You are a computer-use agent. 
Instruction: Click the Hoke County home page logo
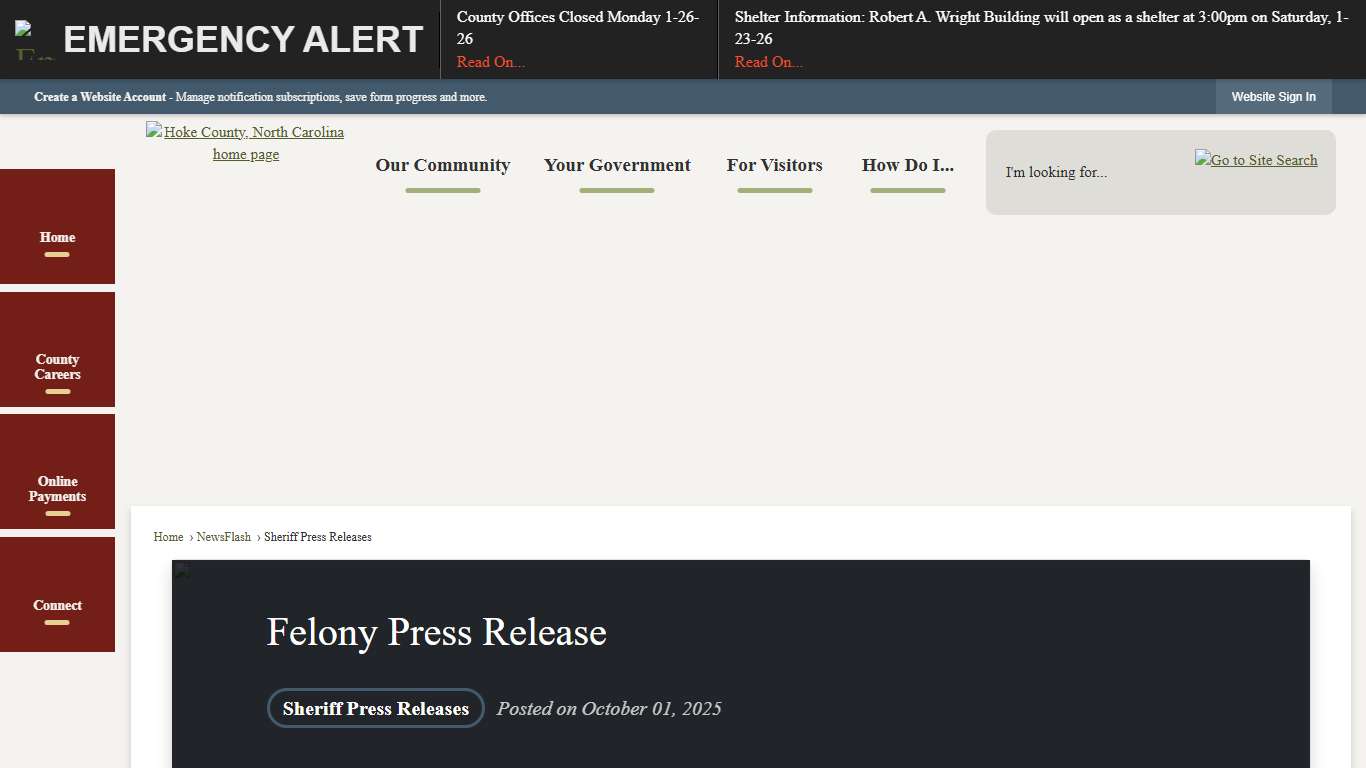pyautogui.click(x=245, y=143)
